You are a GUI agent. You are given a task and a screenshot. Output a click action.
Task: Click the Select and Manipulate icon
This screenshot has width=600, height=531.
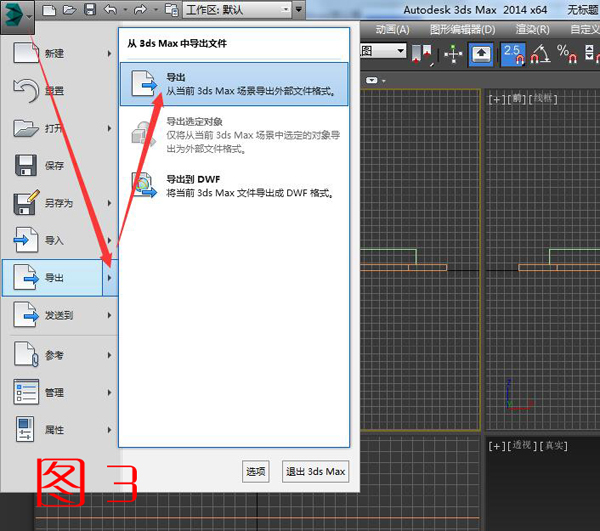453,54
